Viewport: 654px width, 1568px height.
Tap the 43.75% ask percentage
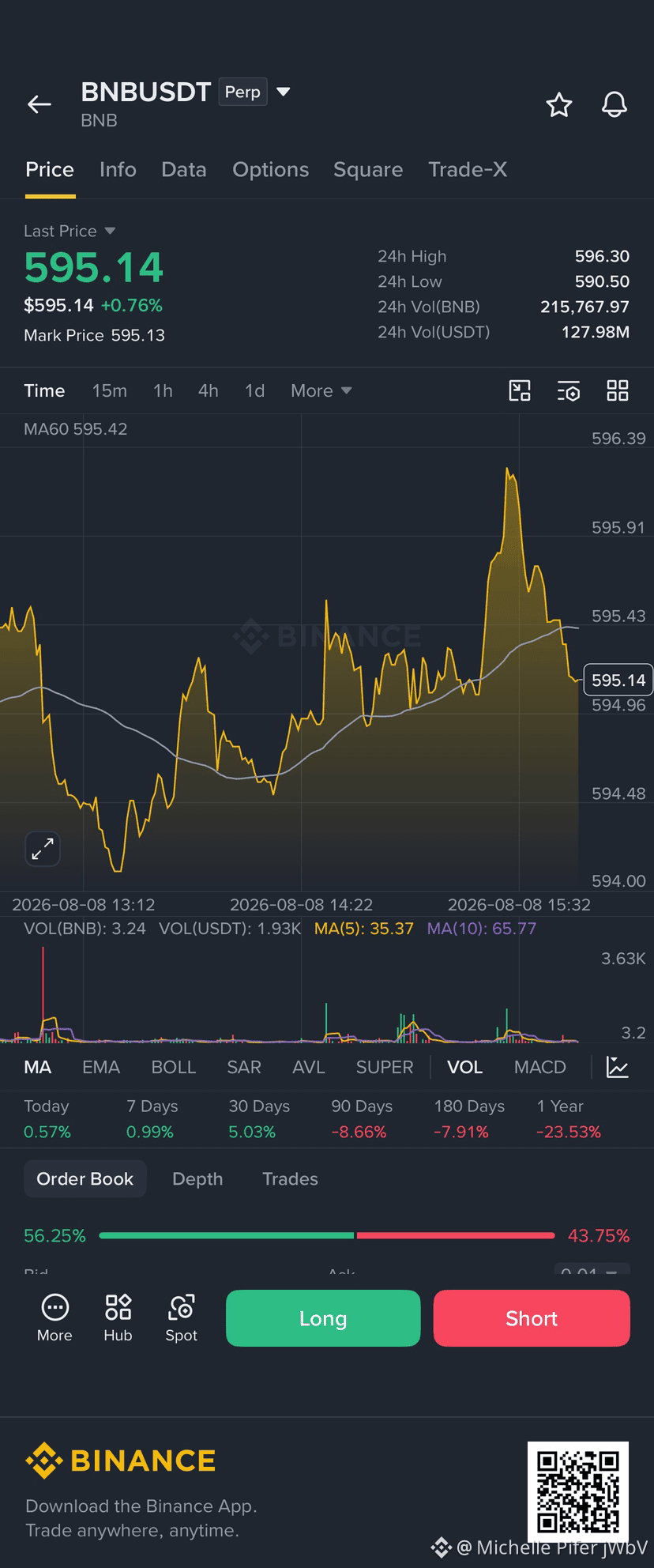599,1235
